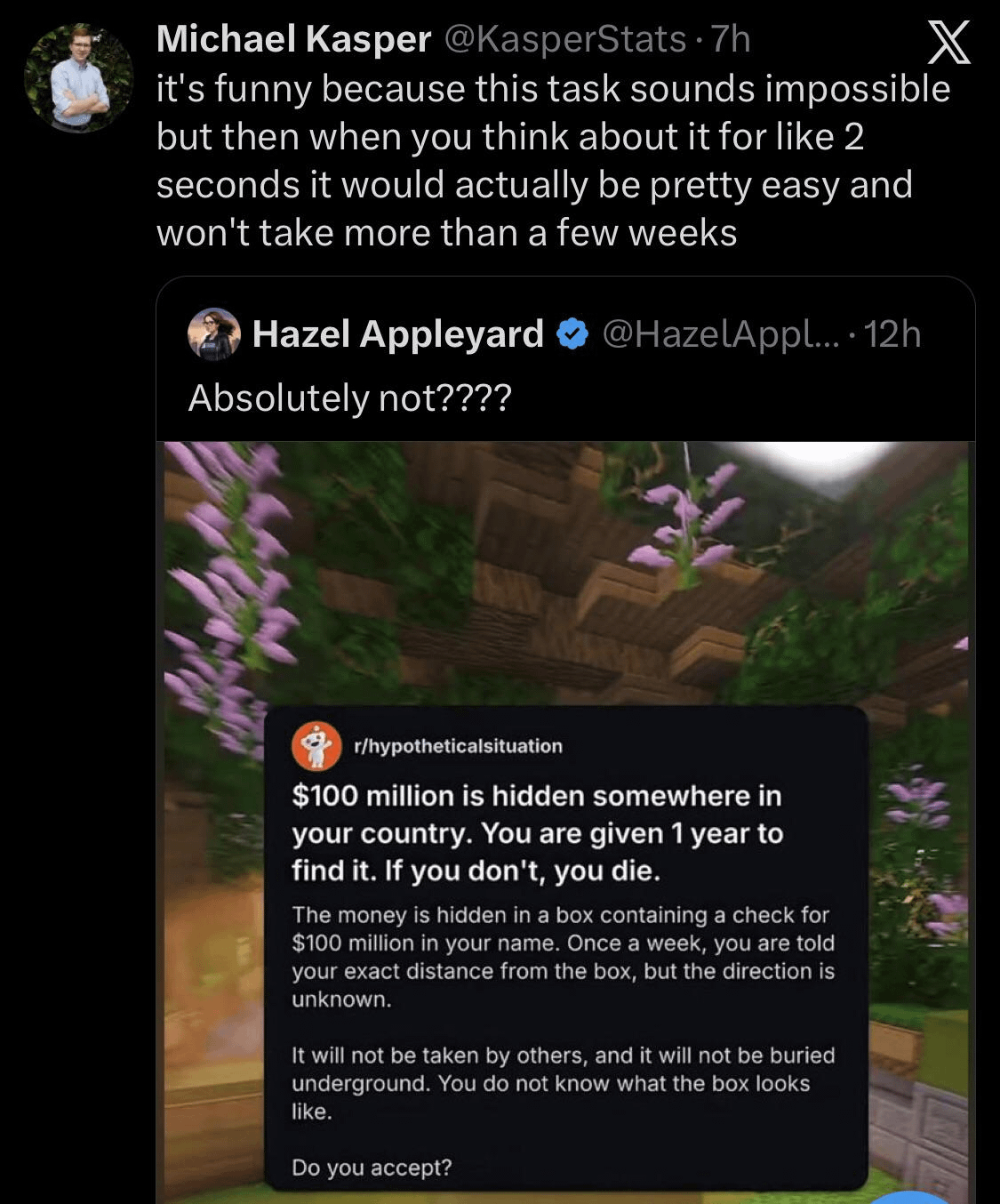Viewport: 1000px width, 1204px height.
Task: Click the Reddit Snoo avatar icon
Action: pos(317,745)
